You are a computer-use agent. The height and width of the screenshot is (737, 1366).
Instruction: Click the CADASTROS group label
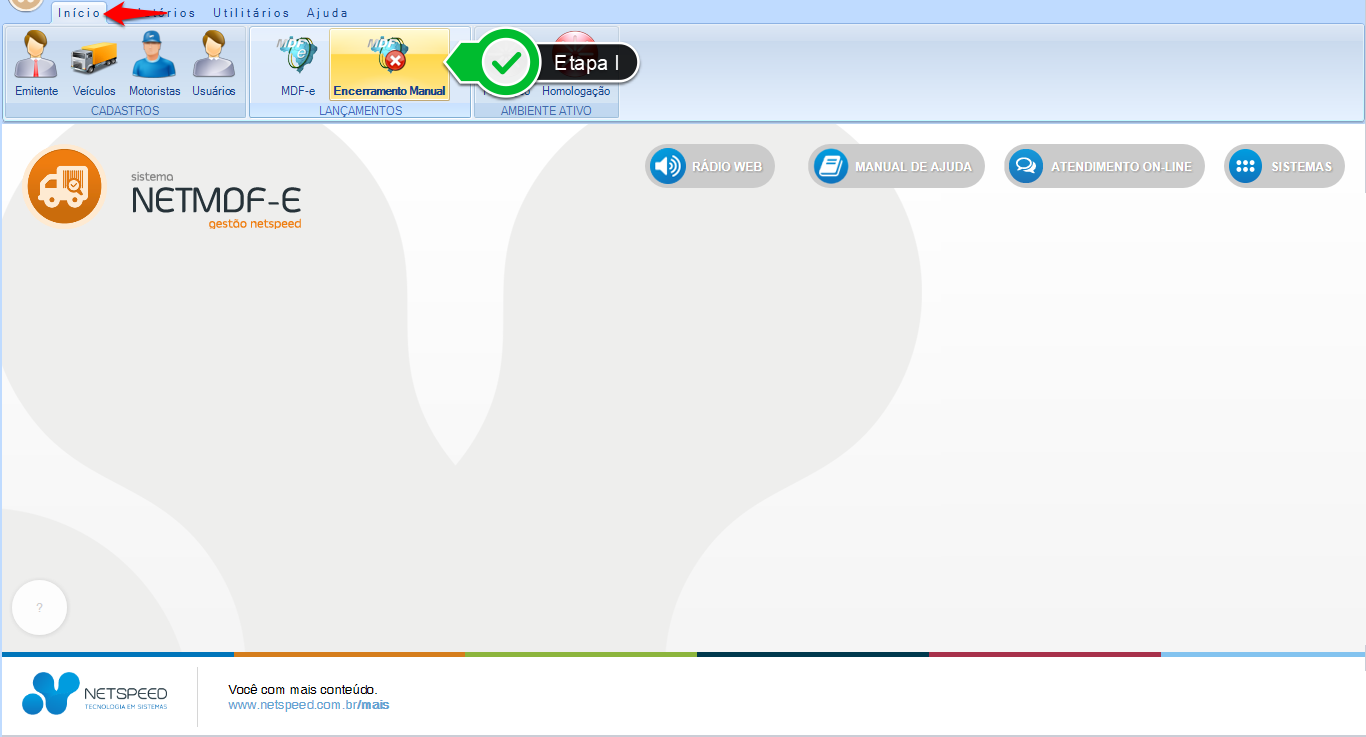point(125,111)
